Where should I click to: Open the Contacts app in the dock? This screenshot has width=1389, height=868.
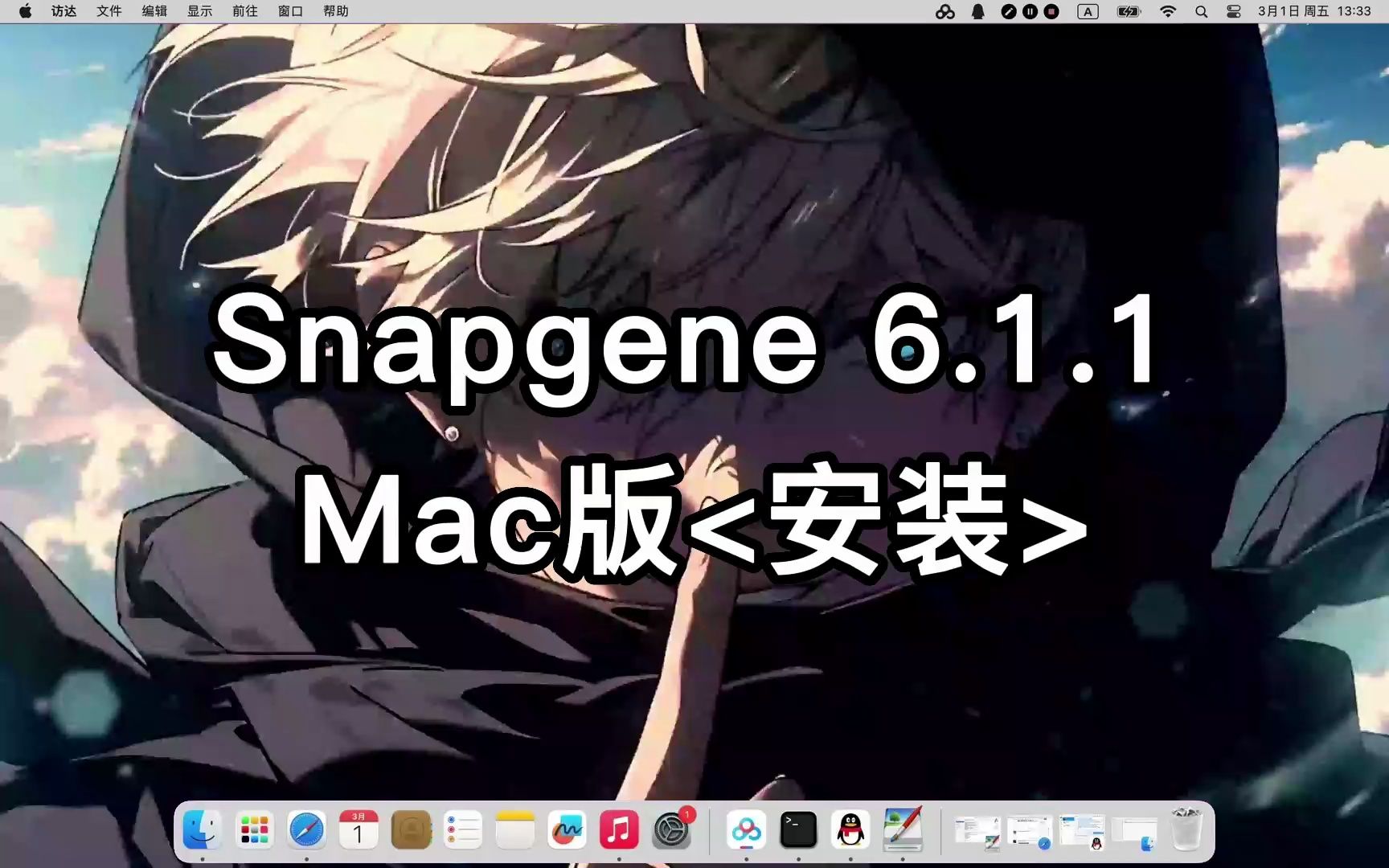pos(411,830)
